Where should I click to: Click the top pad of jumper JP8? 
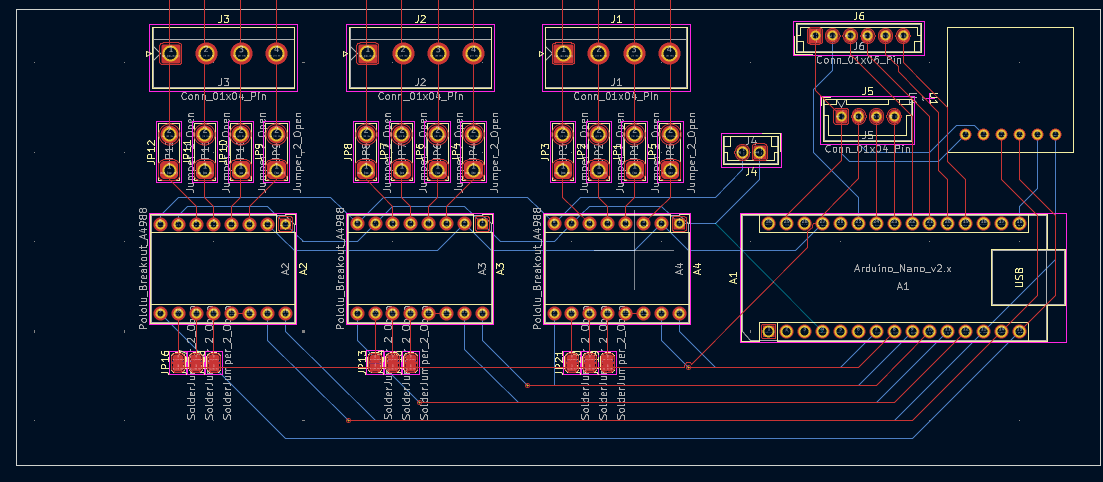(x=366, y=133)
